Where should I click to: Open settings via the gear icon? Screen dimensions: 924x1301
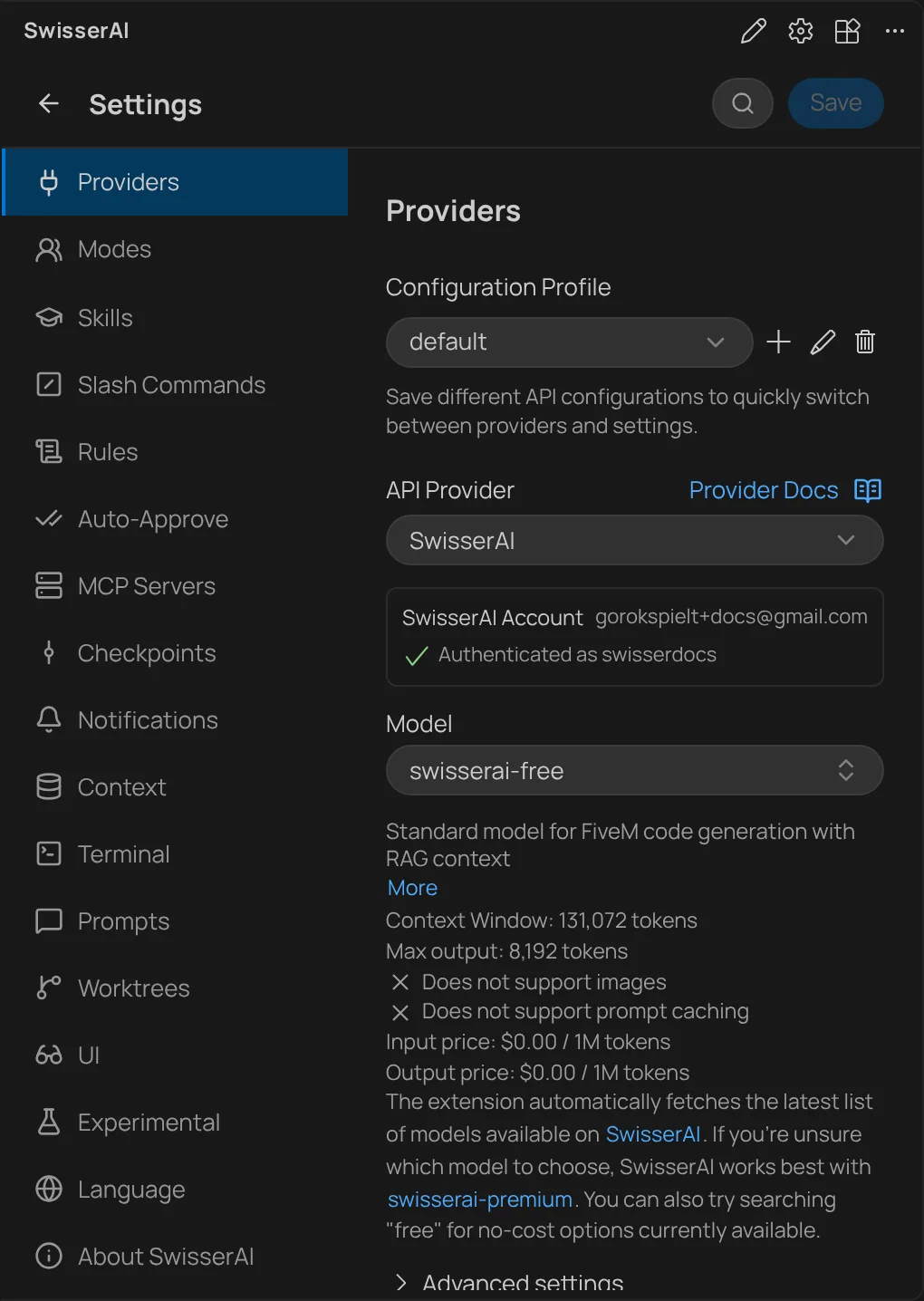(x=801, y=32)
